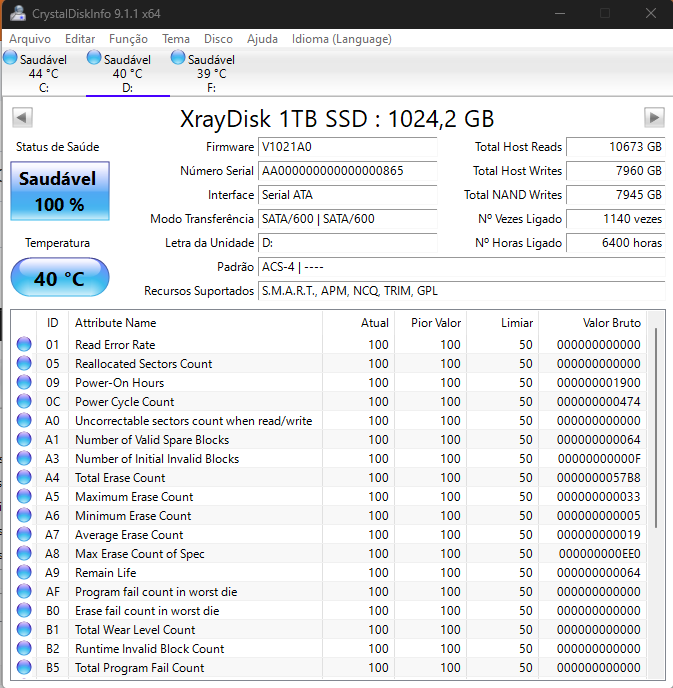
Task: Close the CrystalDiskInfo window
Action: coord(651,14)
